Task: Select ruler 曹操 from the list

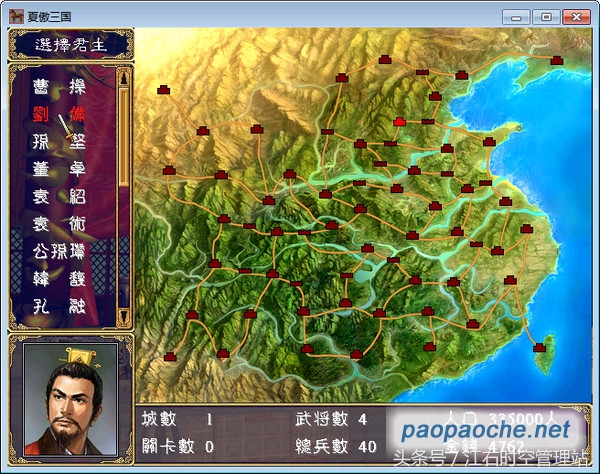Action: (x=59, y=87)
